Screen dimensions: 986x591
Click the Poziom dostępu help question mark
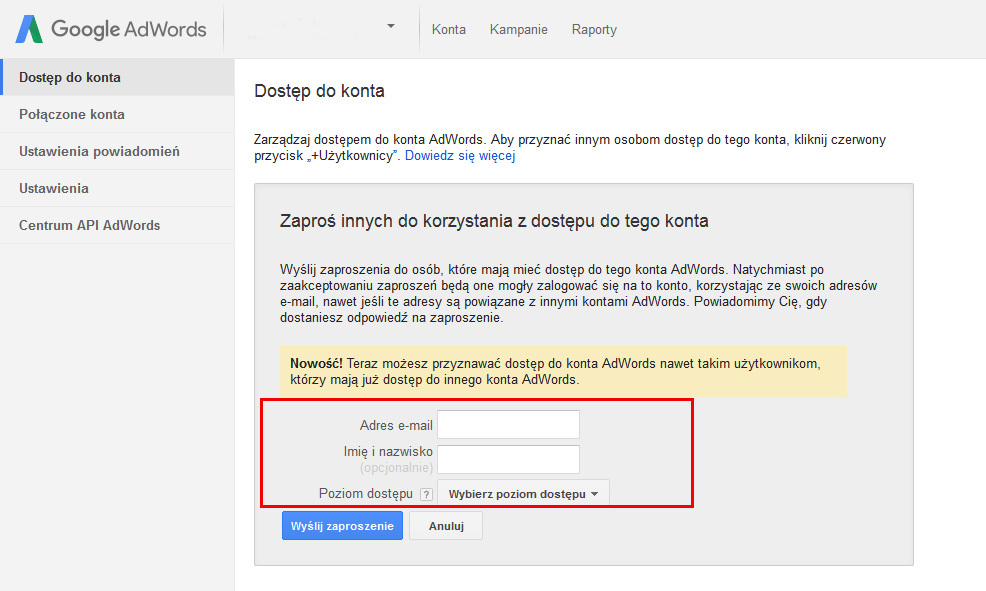point(426,494)
